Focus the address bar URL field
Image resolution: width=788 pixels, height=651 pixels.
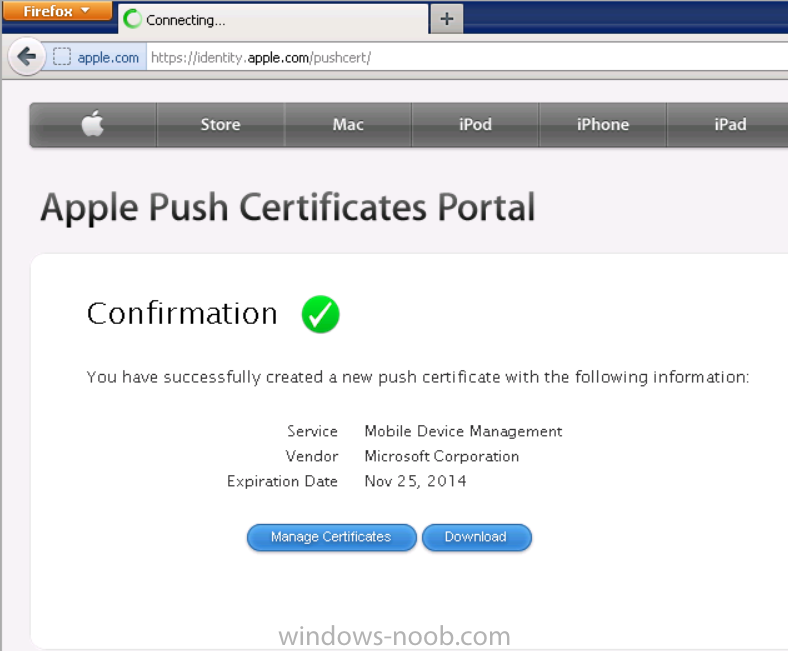[x=467, y=58]
